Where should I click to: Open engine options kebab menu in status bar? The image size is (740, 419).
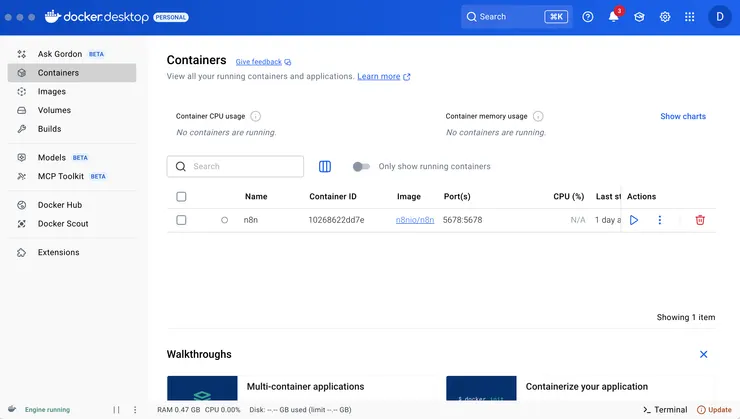135,410
